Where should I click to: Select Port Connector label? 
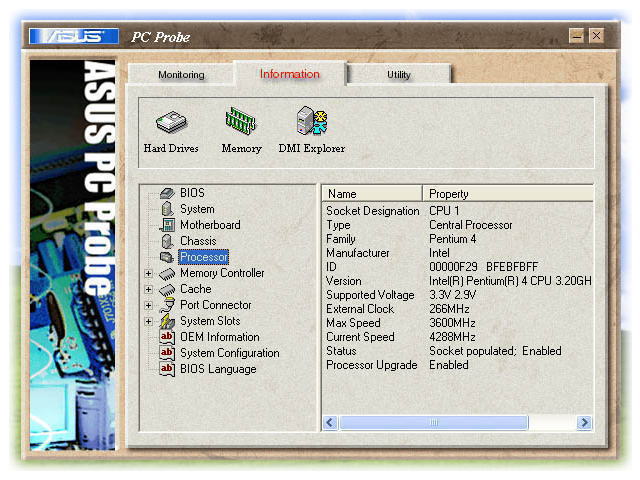[216, 305]
